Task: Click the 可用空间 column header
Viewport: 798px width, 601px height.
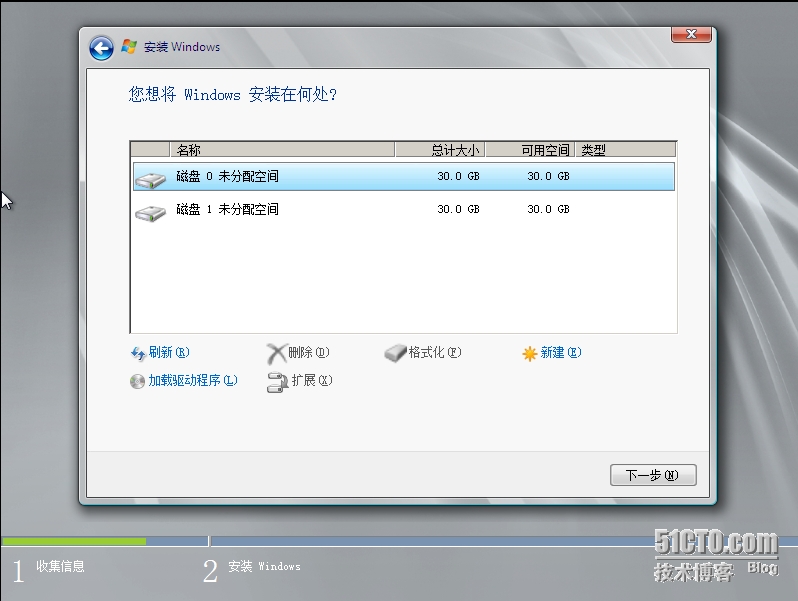Action: pos(530,150)
